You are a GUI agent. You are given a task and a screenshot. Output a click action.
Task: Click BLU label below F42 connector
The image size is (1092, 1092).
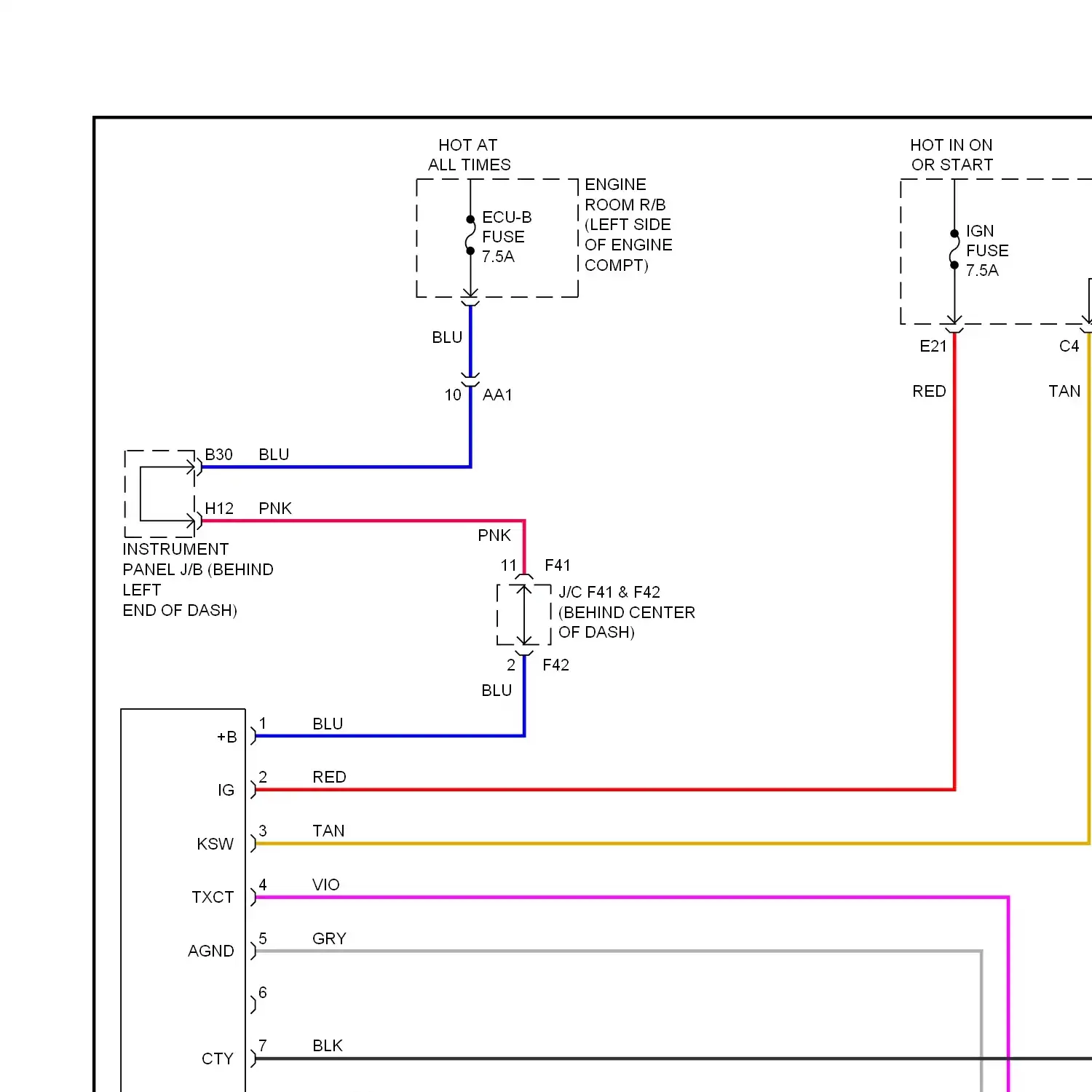(x=496, y=691)
